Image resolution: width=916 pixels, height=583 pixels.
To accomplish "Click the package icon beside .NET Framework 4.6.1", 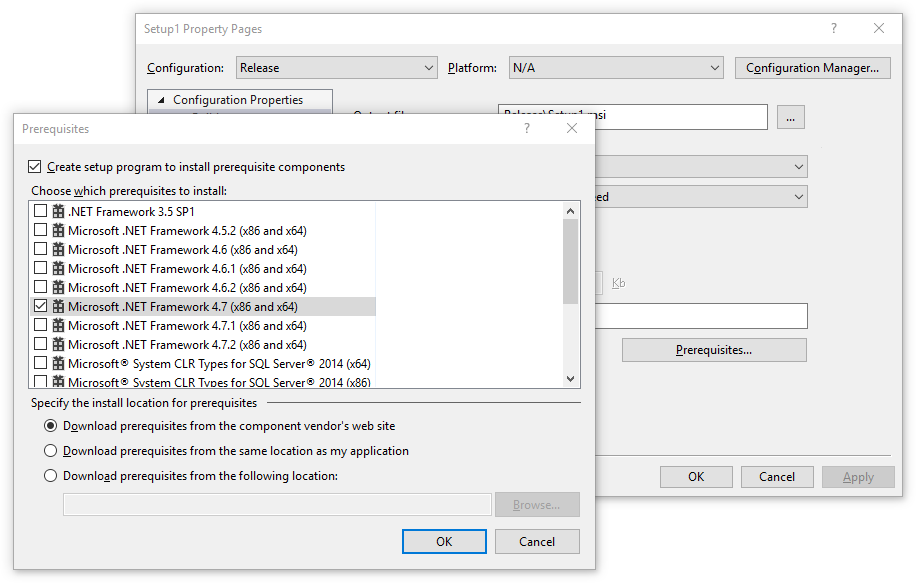I will [x=58, y=269].
